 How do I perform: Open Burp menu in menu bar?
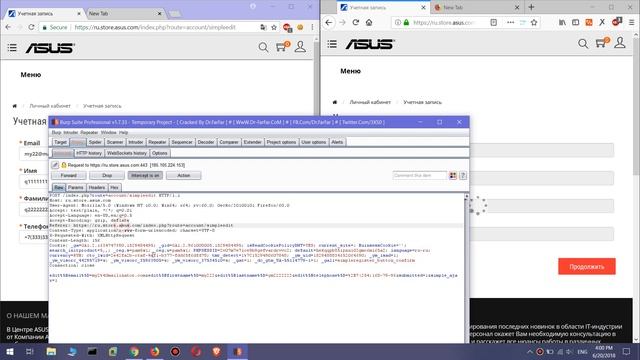56,133
